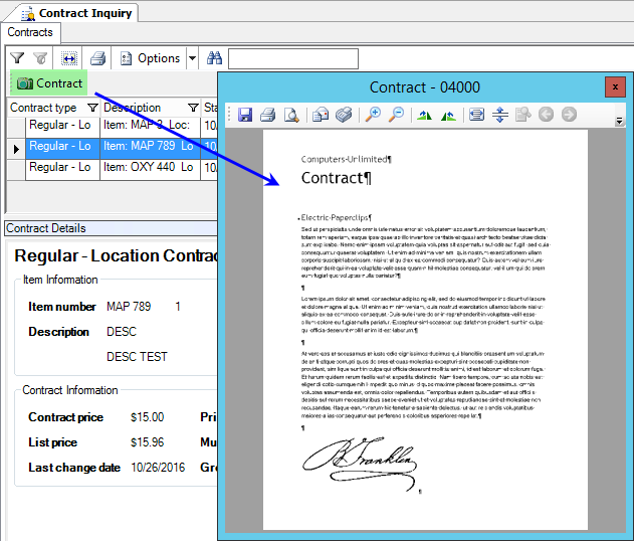Click the Options button

tap(150, 59)
